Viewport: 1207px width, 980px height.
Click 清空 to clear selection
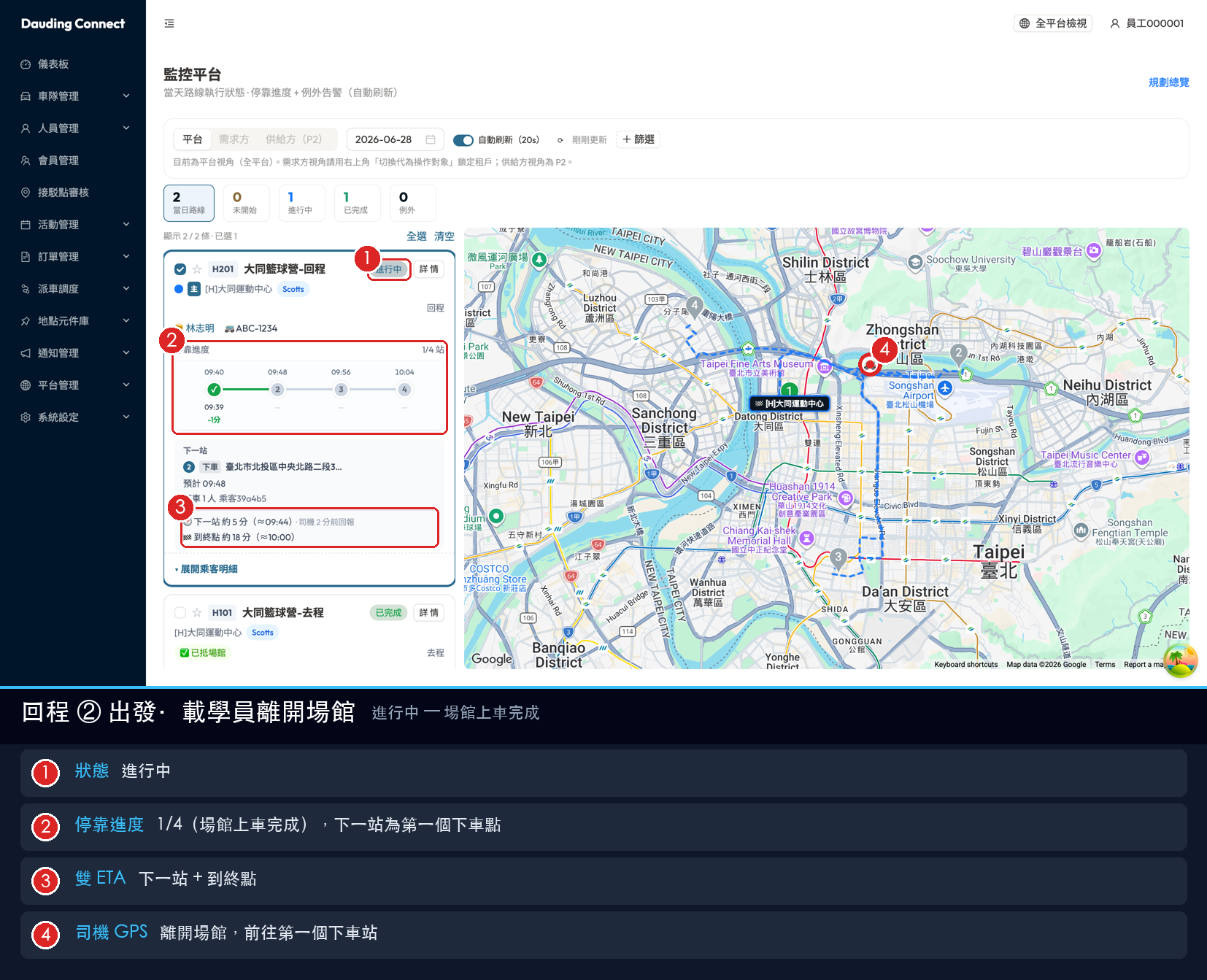pos(444,236)
